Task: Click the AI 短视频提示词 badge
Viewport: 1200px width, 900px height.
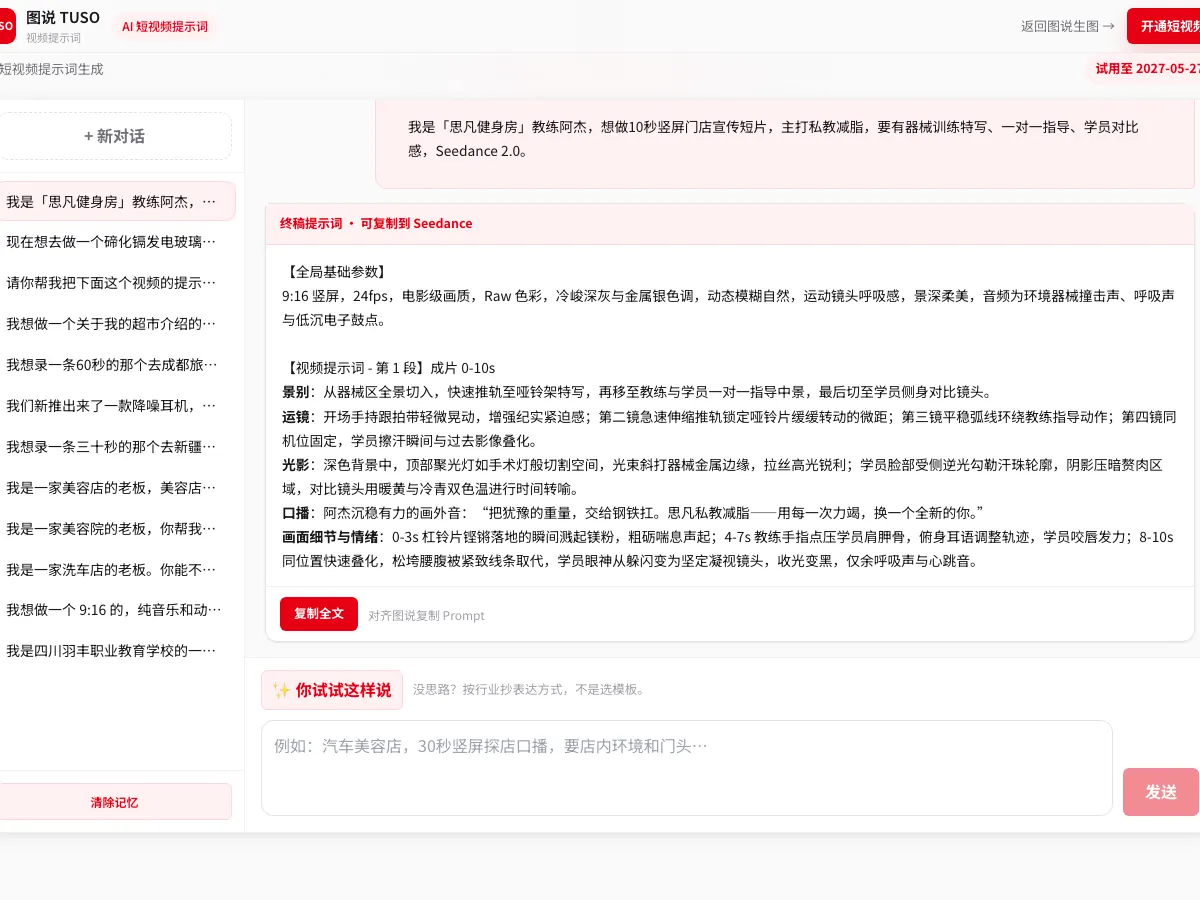Action: (x=165, y=27)
